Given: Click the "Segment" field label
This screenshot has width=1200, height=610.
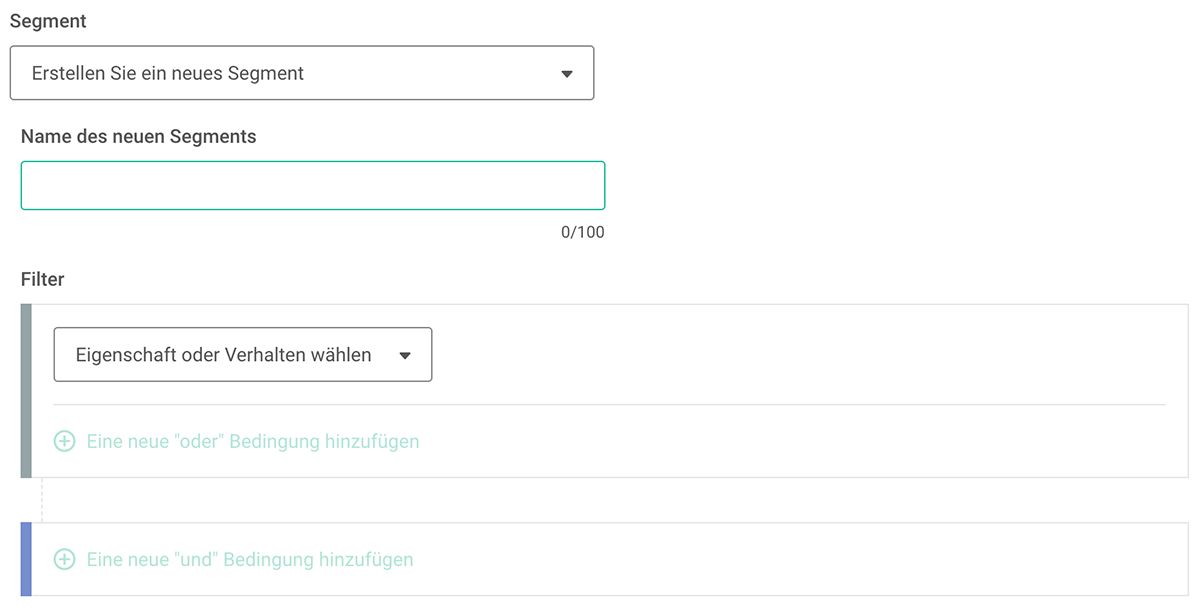Looking at the screenshot, I should coord(48,21).
